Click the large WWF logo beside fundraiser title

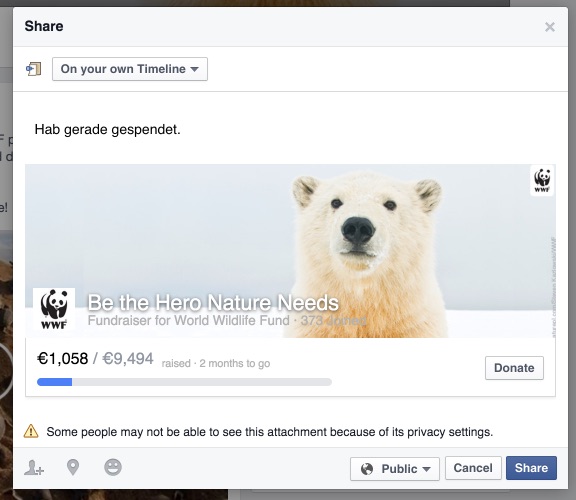click(x=54, y=310)
